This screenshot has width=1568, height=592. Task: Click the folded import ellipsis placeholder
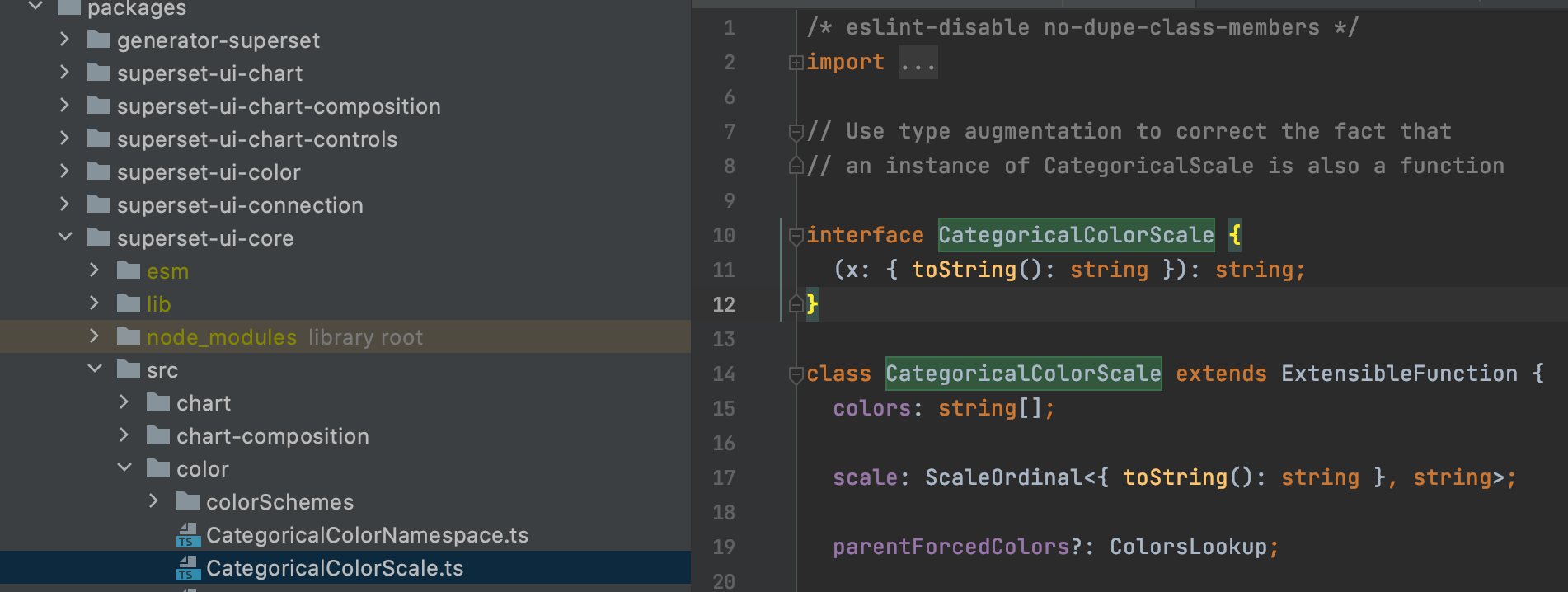click(918, 63)
